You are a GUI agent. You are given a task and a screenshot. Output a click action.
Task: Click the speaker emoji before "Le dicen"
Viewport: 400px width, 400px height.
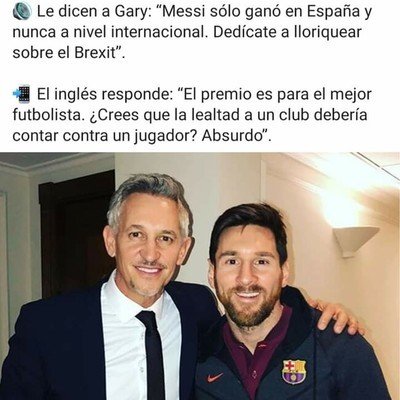pyautogui.click(x=22, y=13)
